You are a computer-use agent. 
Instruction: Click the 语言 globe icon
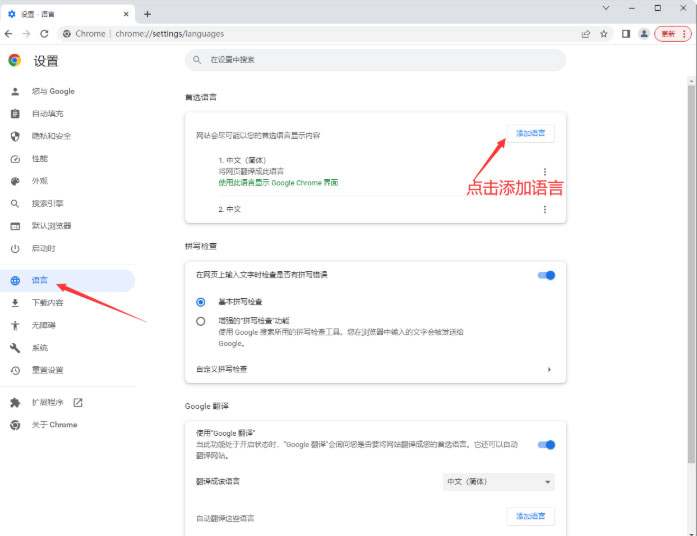pyautogui.click(x=15, y=280)
